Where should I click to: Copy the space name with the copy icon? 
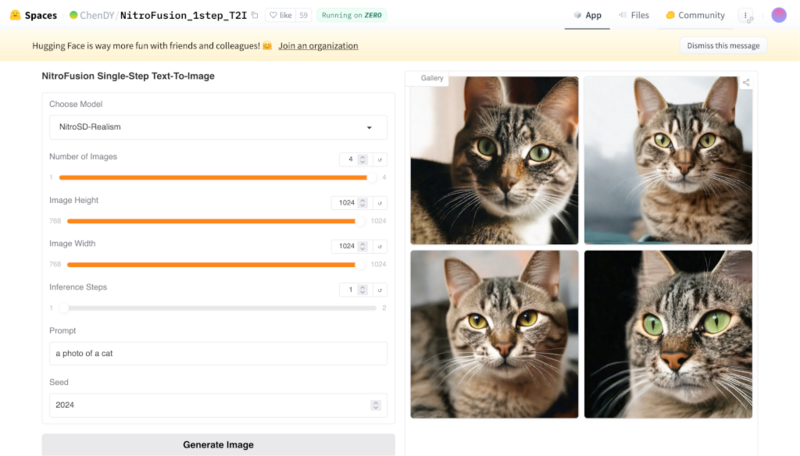point(255,15)
